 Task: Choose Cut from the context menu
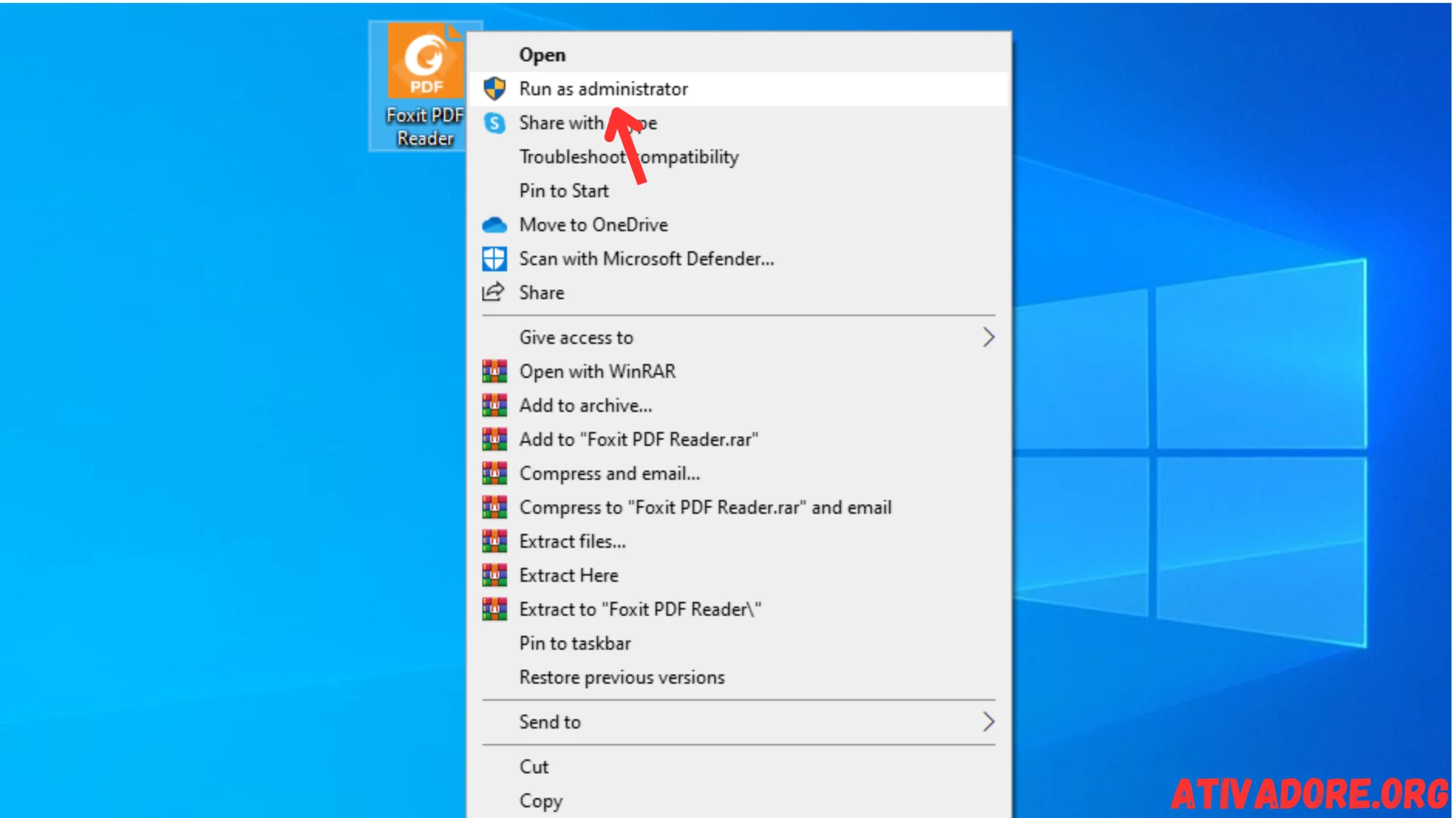point(738,767)
